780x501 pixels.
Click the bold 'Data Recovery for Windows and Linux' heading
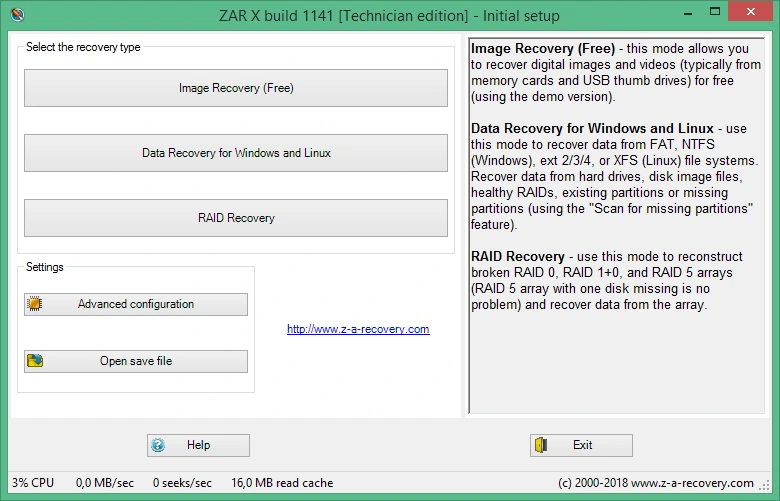click(592, 128)
